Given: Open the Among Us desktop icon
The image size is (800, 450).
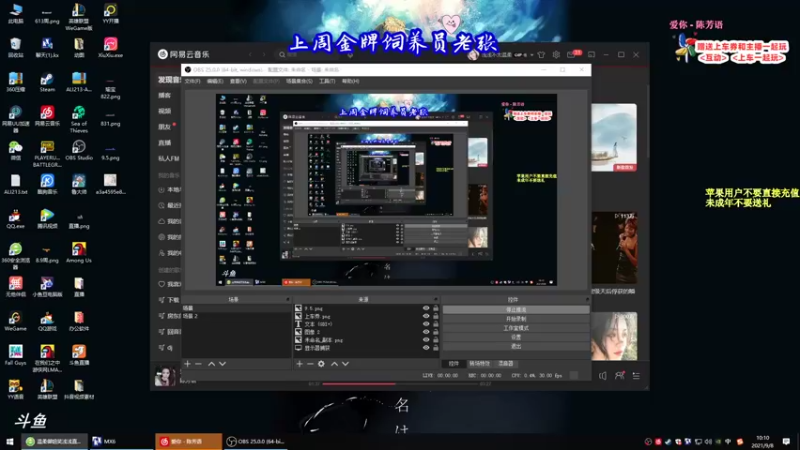Looking at the screenshot, I should 79,253.
